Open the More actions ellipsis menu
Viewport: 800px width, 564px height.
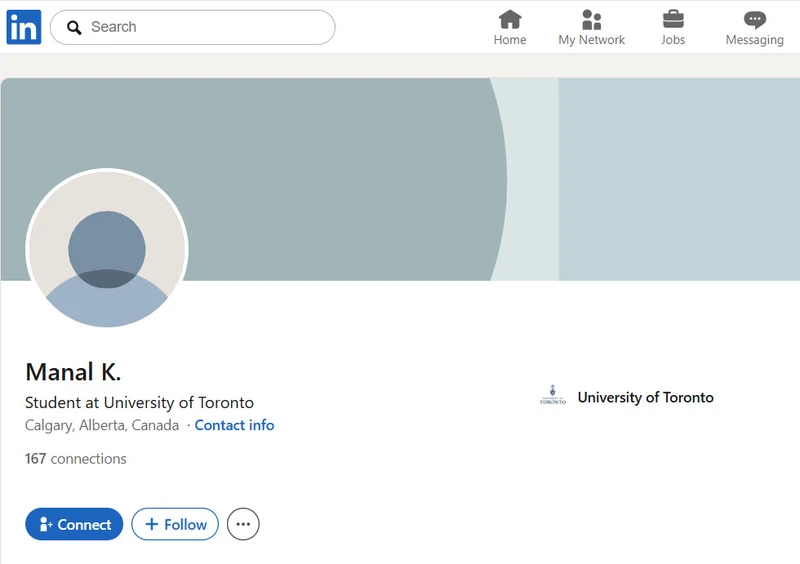click(x=243, y=525)
